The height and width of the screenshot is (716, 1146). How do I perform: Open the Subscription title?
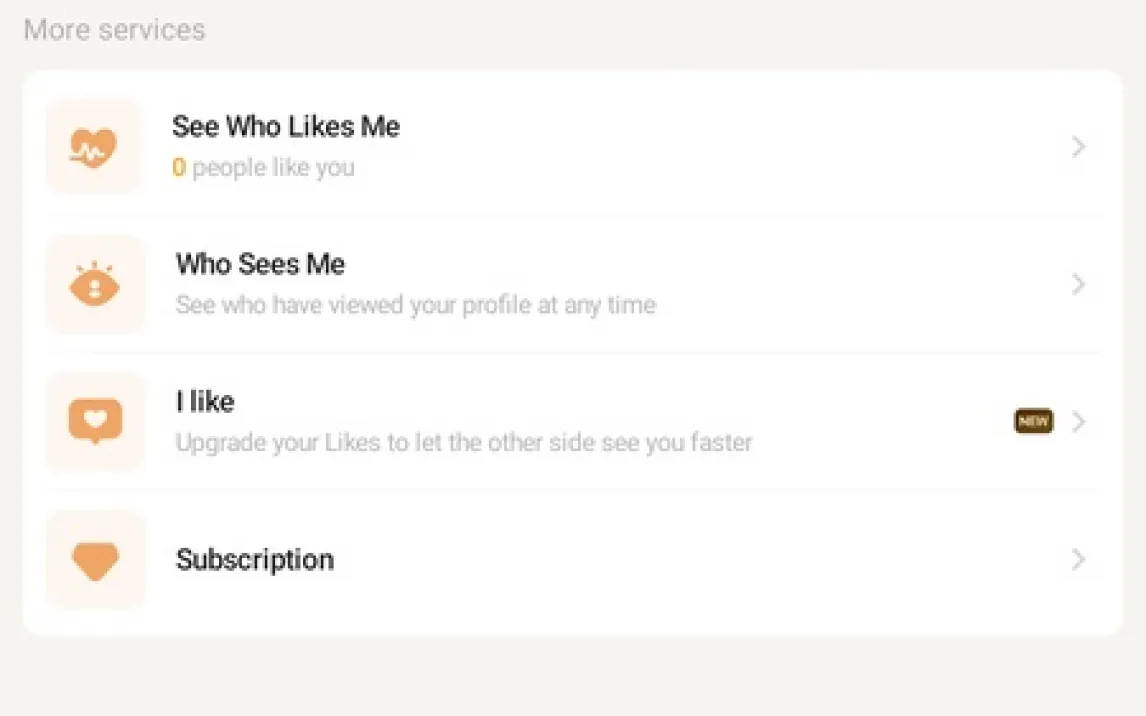click(x=255, y=559)
